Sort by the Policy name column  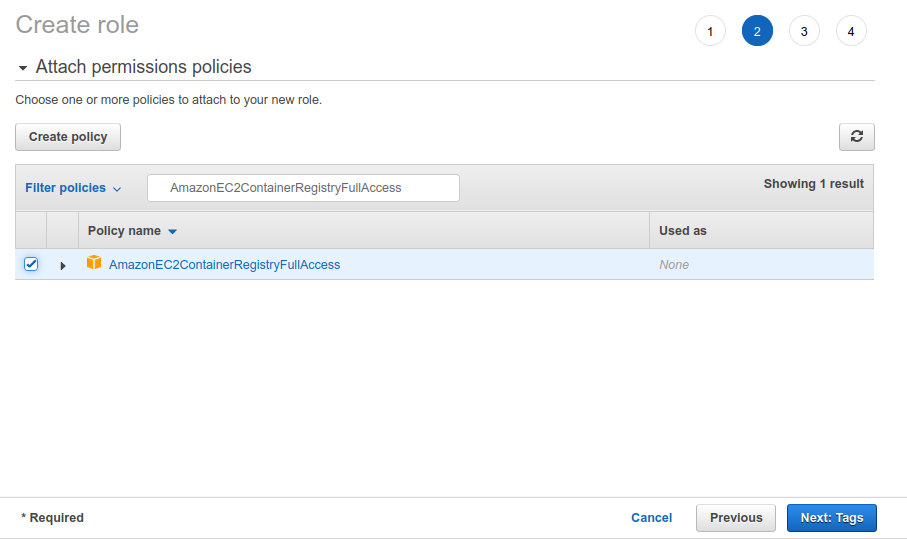tap(132, 231)
